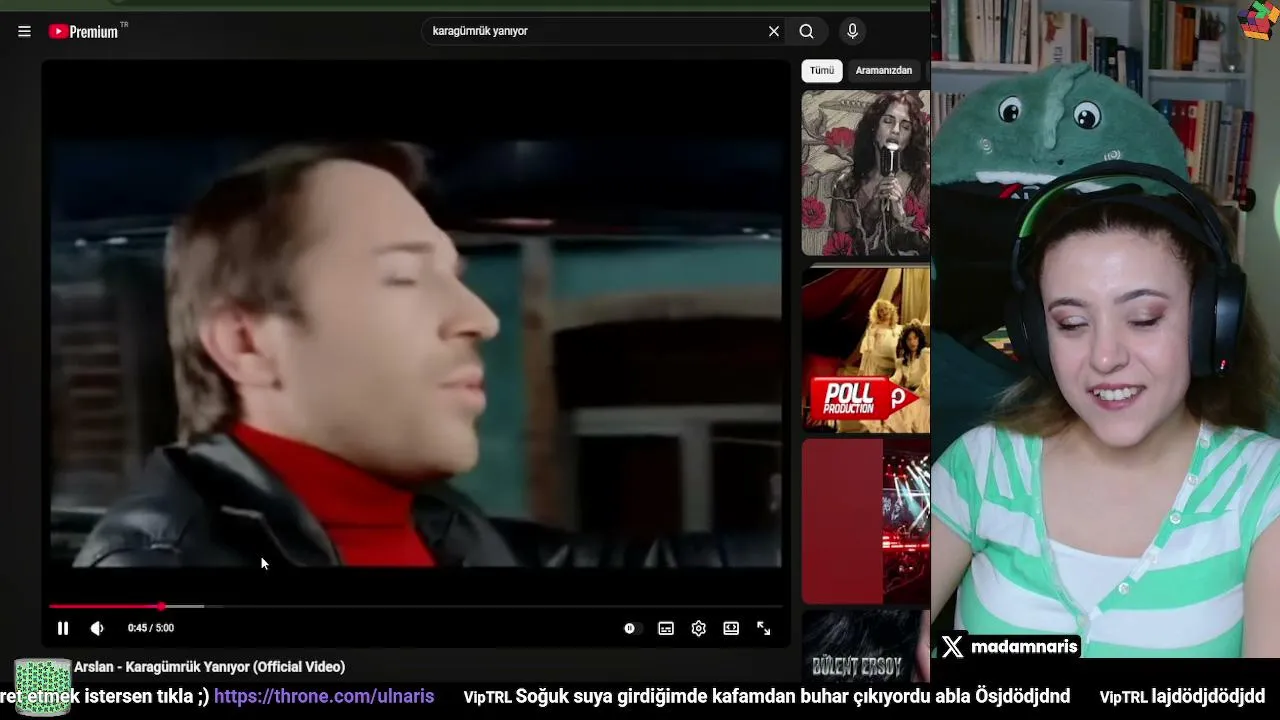The height and width of the screenshot is (720, 1280).
Task: Toggle the autoplay switch in the player
Action: (630, 628)
